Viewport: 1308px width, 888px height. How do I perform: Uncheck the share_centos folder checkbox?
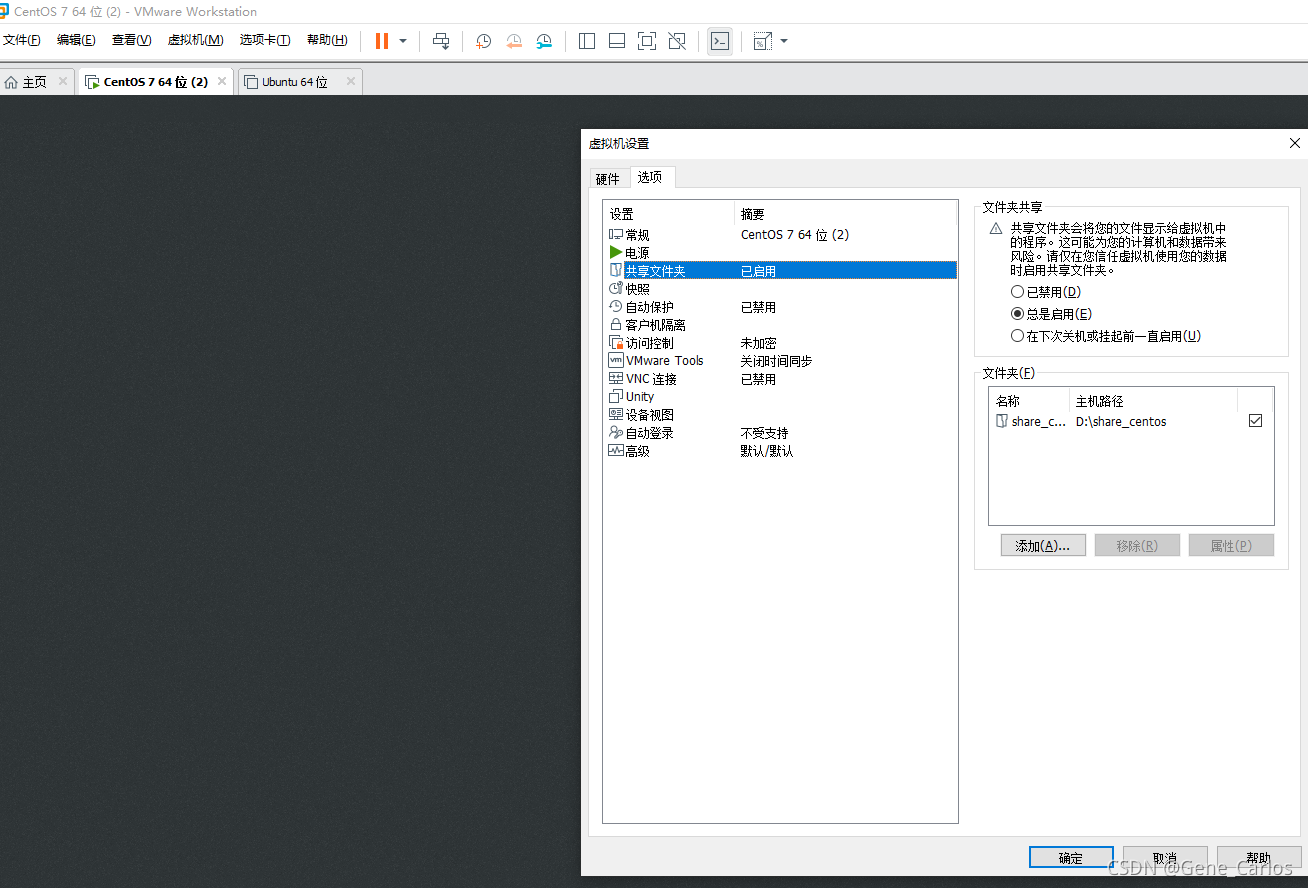pos(1255,421)
